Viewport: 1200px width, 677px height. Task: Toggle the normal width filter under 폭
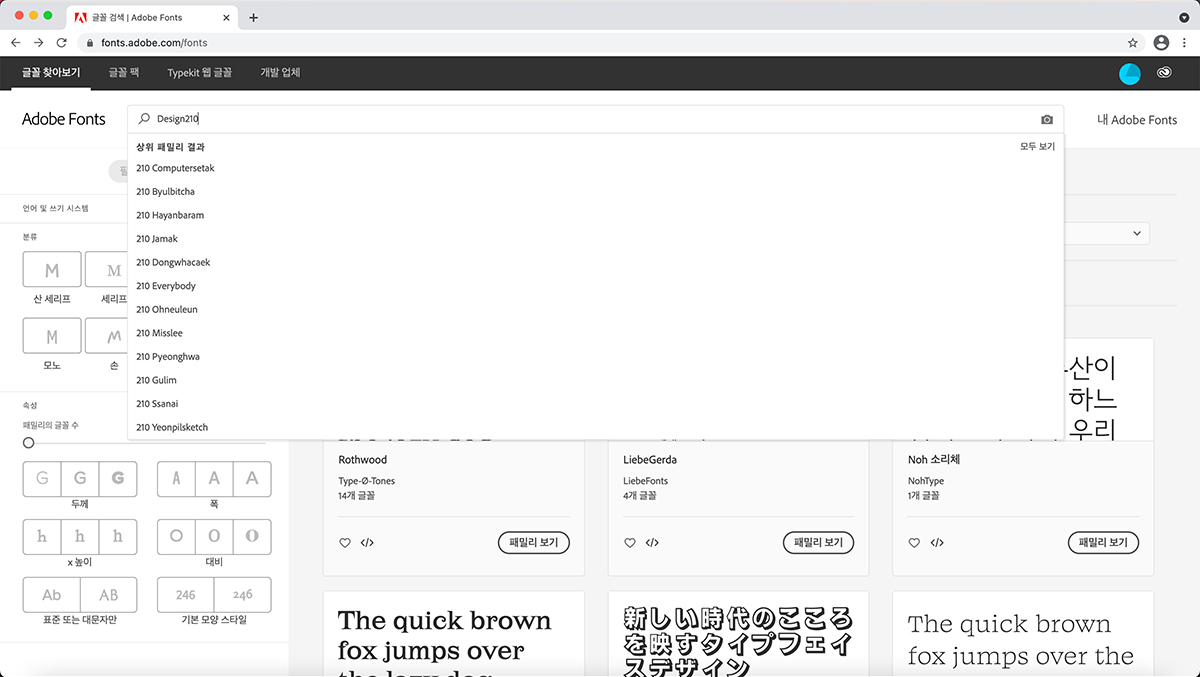[214, 479]
